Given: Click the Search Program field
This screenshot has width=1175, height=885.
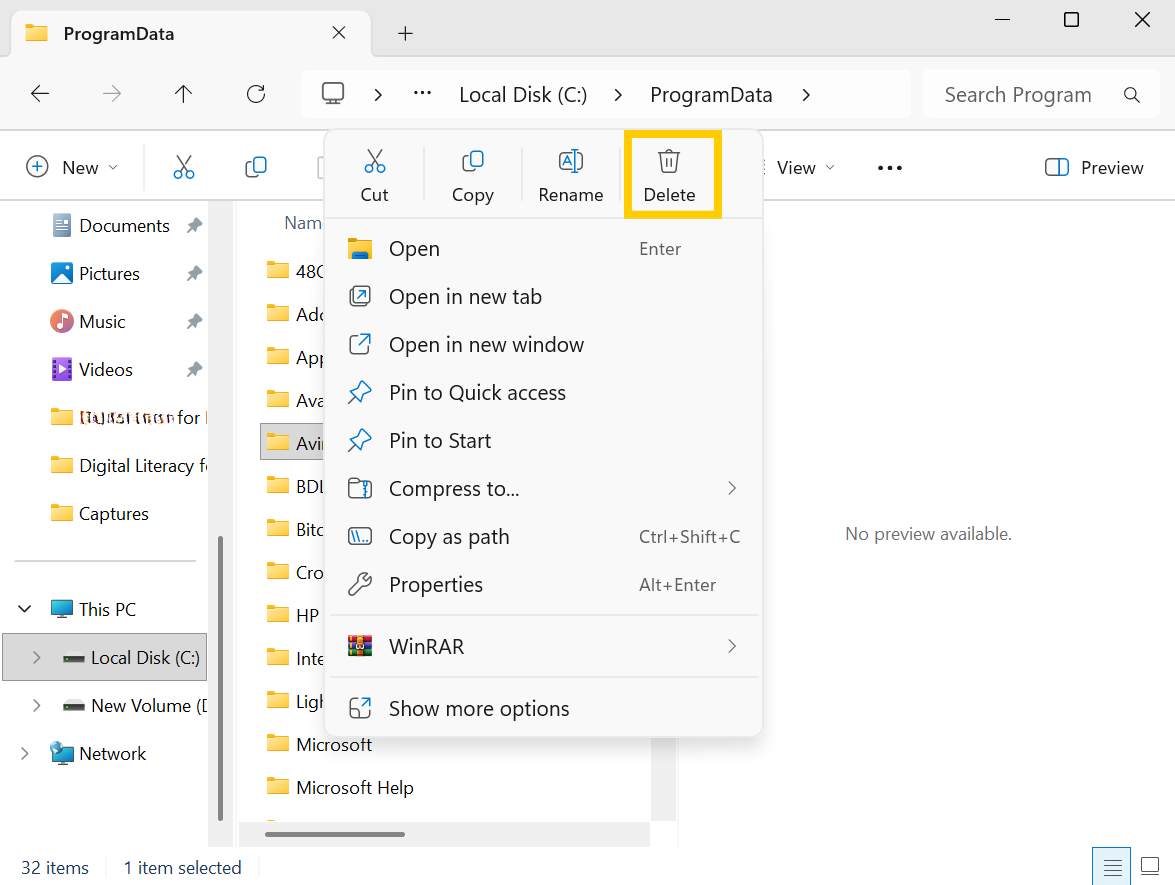Looking at the screenshot, I should pyautogui.click(x=1040, y=95).
